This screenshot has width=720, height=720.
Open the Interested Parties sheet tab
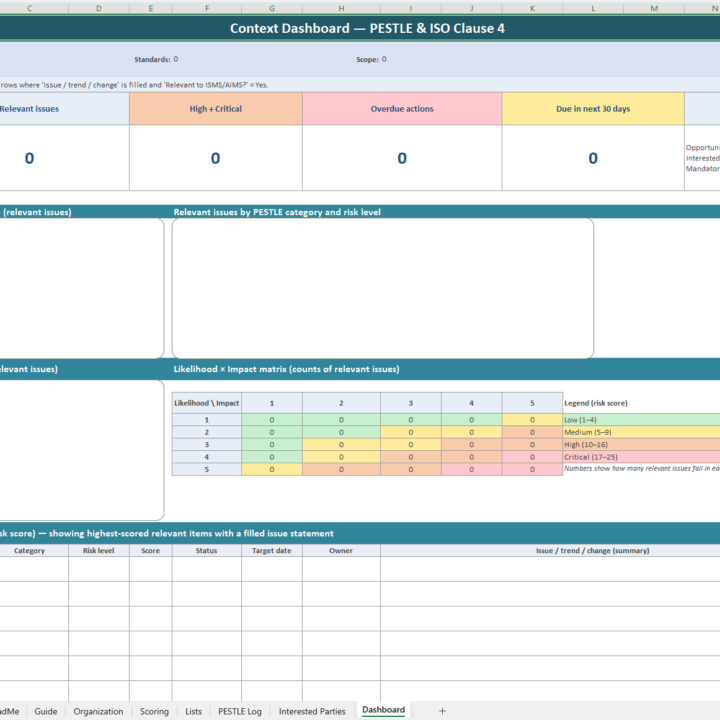[312, 711]
